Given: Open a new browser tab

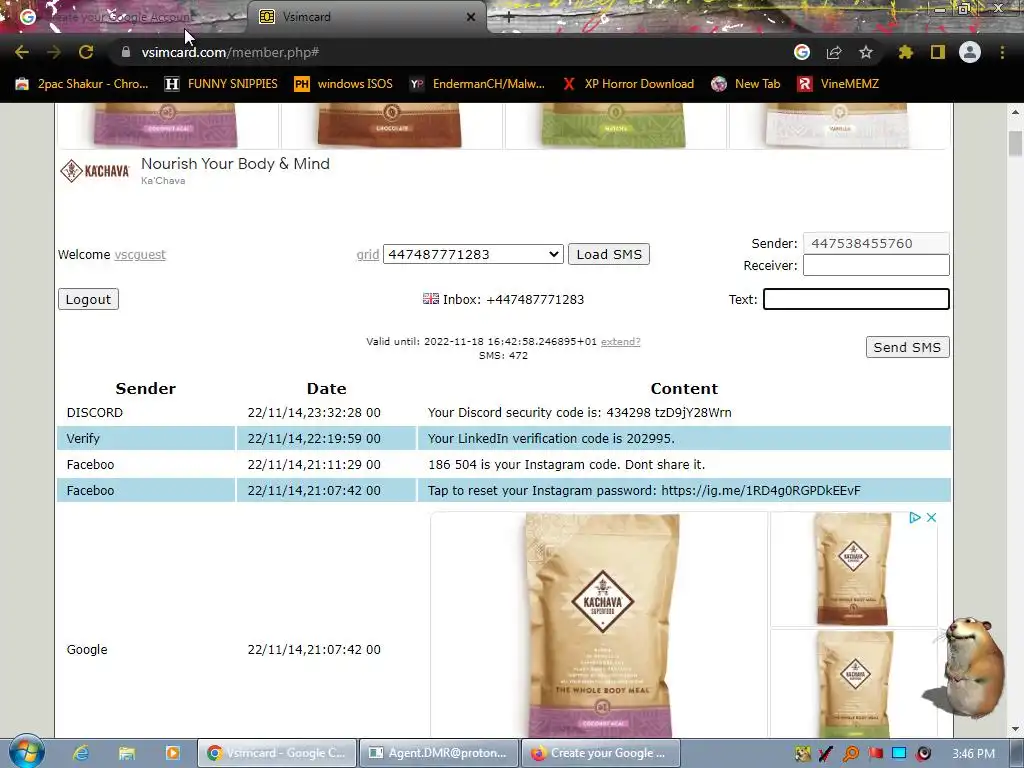Looking at the screenshot, I should [x=509, y=17].
